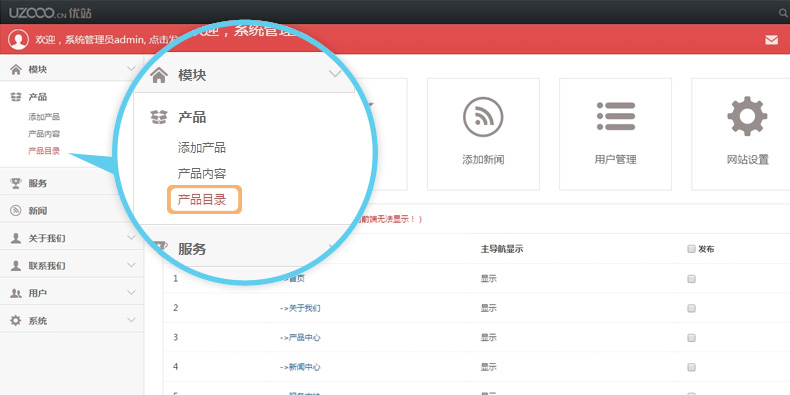Click the gear icon beside 系统 in sidebar
Image resolution: width=790 pixels, height=395 pixels.
tap(16, 320)
